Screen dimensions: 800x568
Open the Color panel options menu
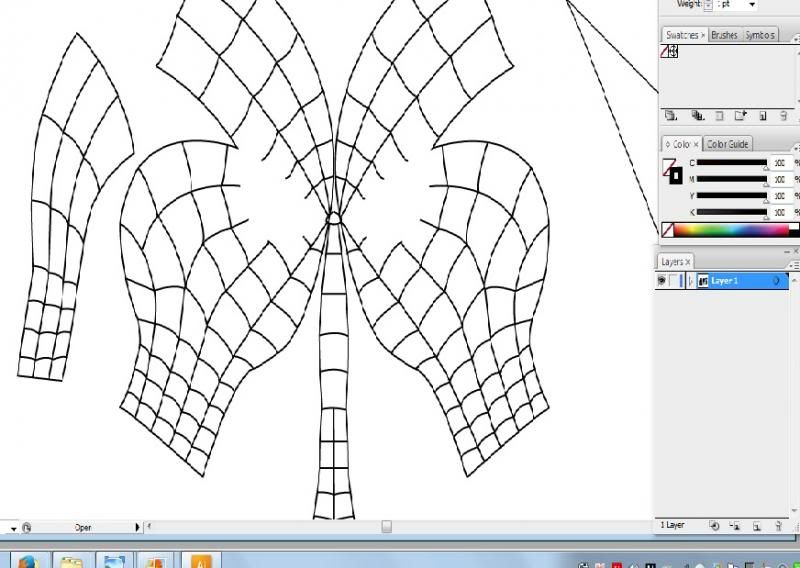[x=796, y=148]
